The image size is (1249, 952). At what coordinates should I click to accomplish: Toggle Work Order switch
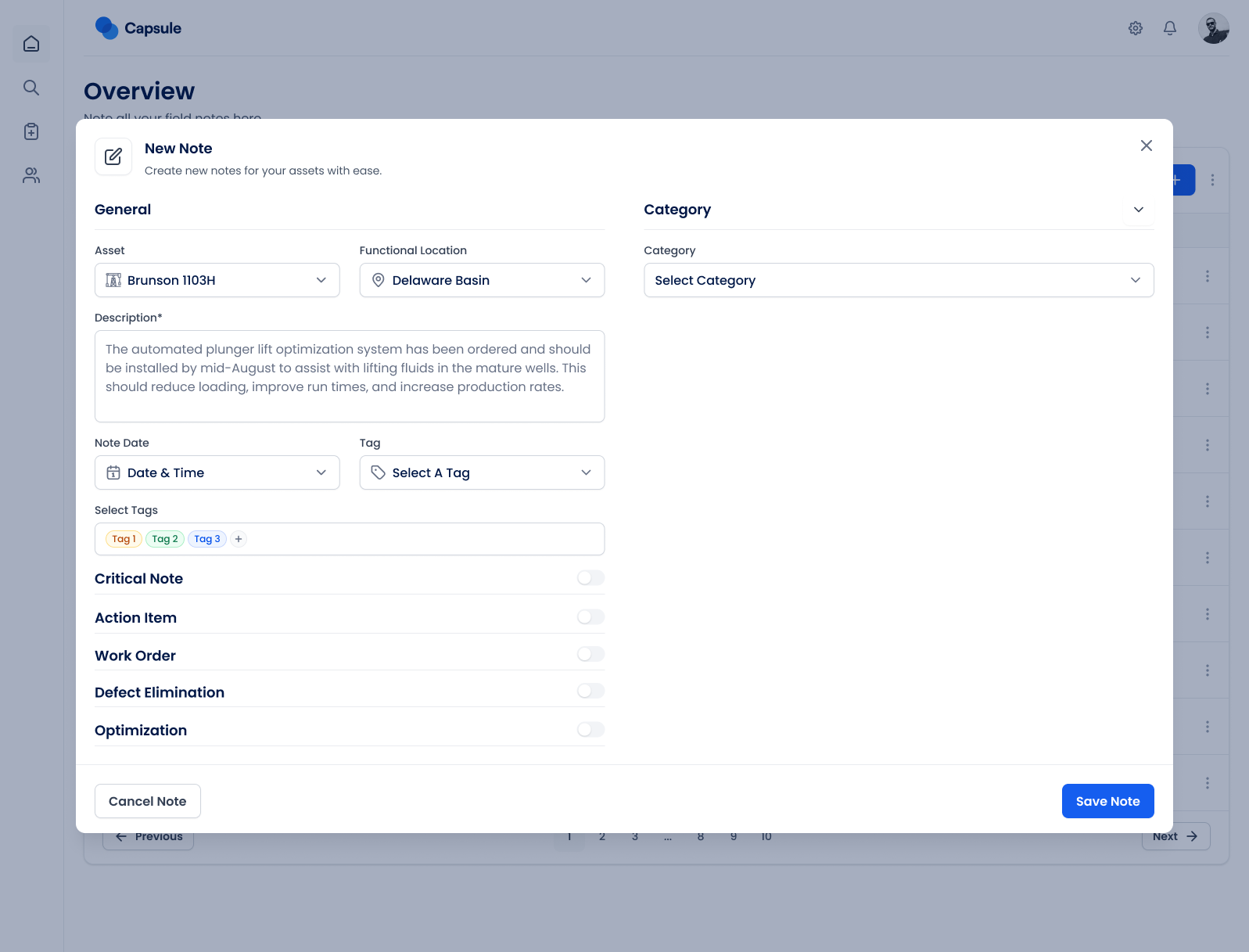590,654
